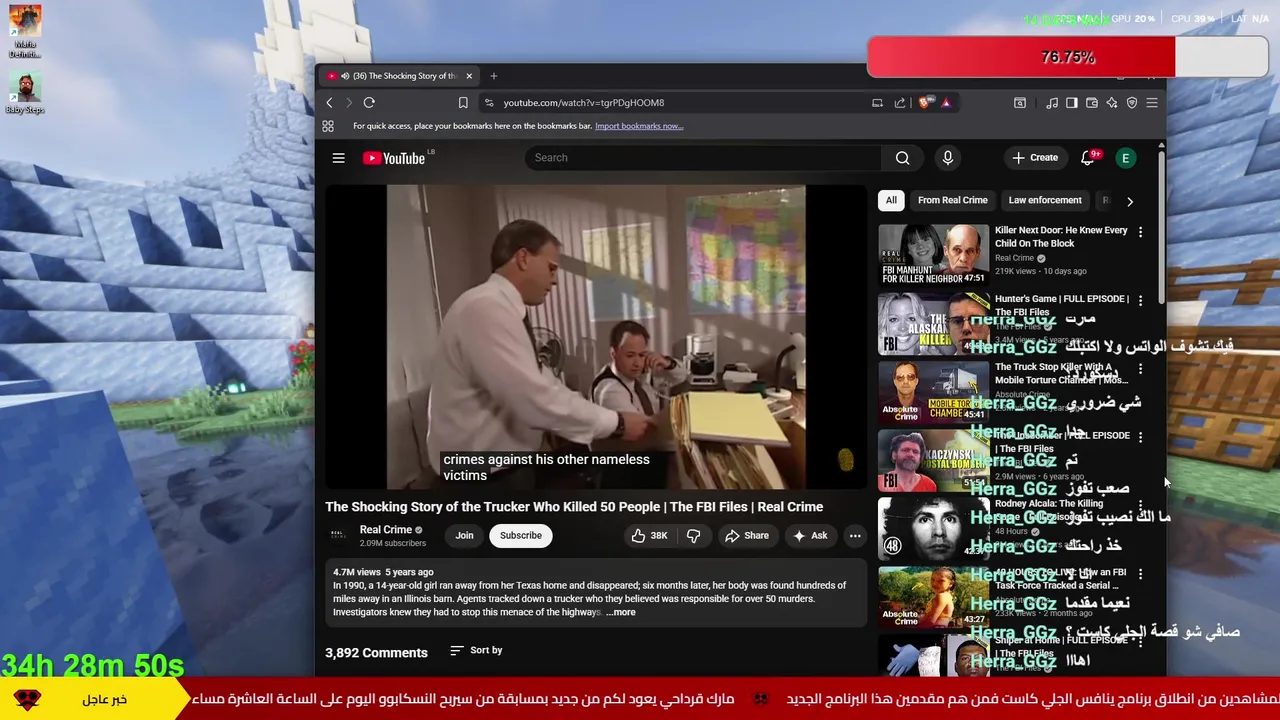The height and width of the screenshot is (720, 1280).
Task: Click the YouTube Search field
Action: 703,158
